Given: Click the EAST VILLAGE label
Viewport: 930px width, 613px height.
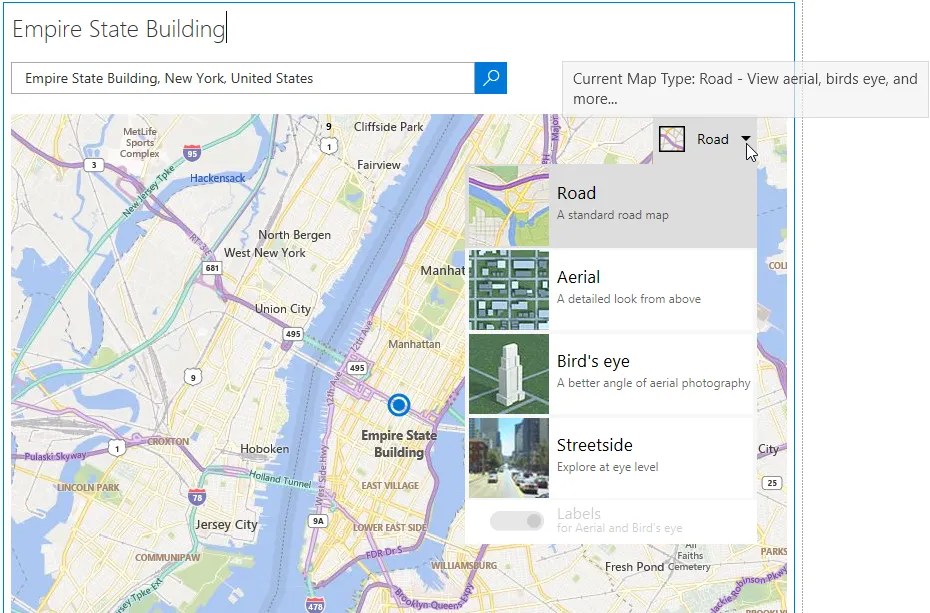Looking at the screenshot, I should (x=390, y=486).
